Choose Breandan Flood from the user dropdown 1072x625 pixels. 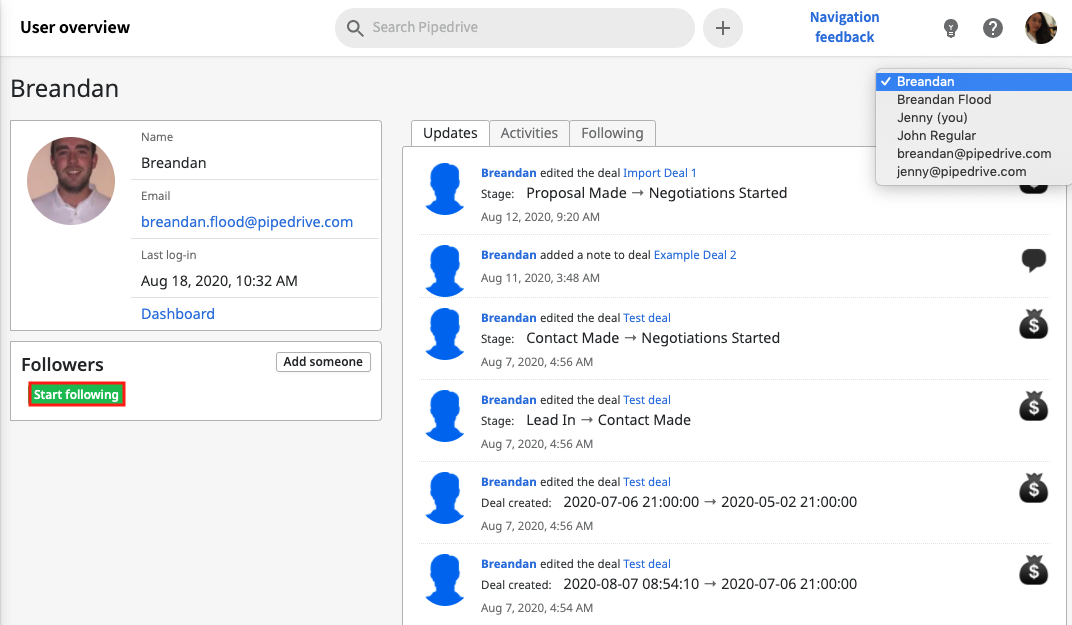(x=974, y=100)
